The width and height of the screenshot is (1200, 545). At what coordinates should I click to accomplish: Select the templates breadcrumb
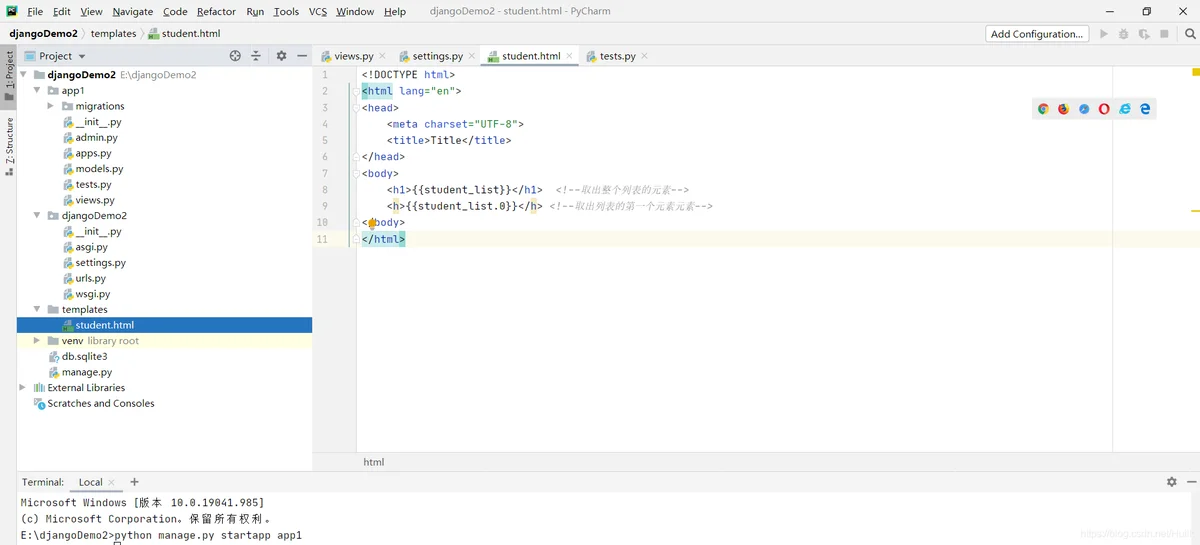pos(113,33)
